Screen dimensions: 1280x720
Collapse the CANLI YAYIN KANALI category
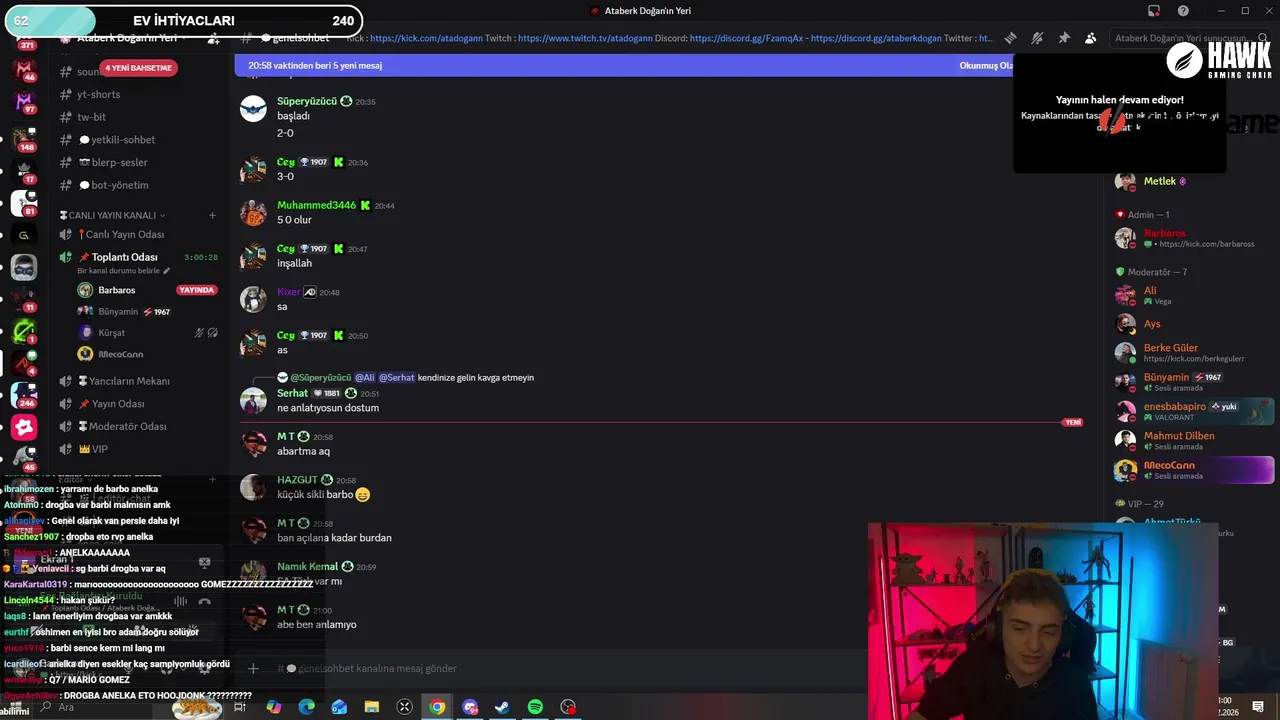(x=112, y=215)
